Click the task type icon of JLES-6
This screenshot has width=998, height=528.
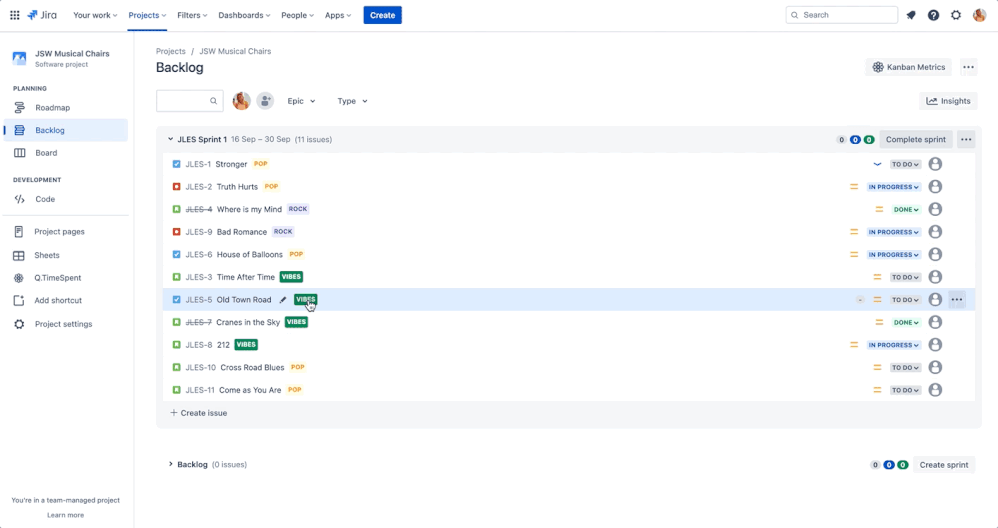tap(176, 254)
